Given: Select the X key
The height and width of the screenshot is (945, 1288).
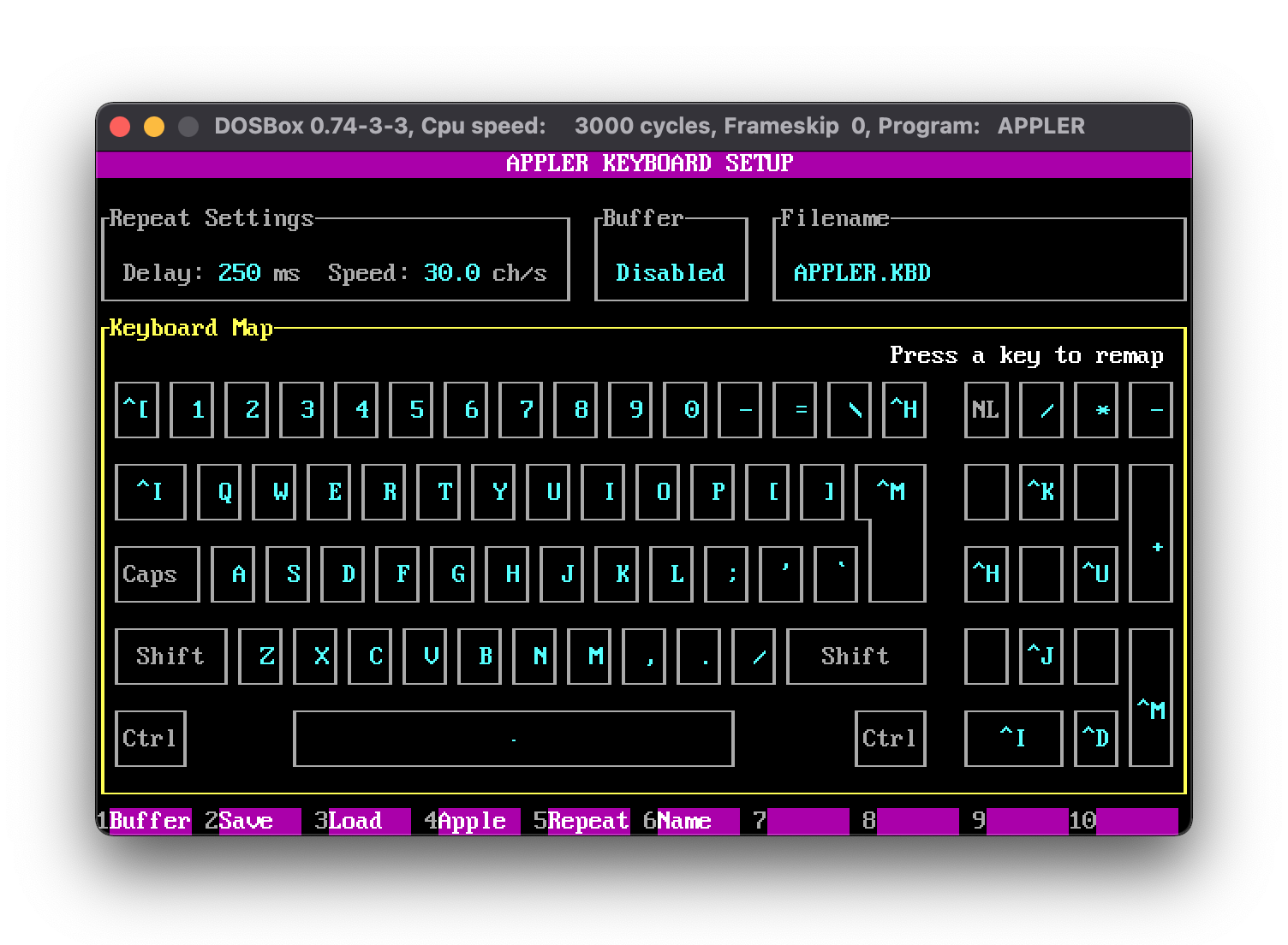Looking at the screenshot, I should [315, 657].
